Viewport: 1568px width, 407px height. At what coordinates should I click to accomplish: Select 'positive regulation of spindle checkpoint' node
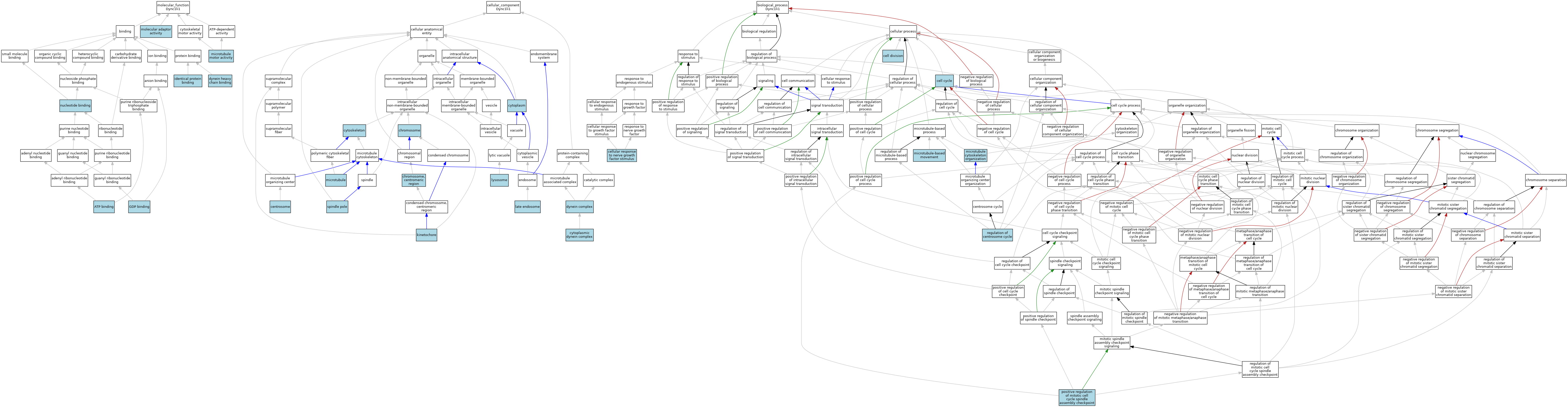pos(1038,318)
